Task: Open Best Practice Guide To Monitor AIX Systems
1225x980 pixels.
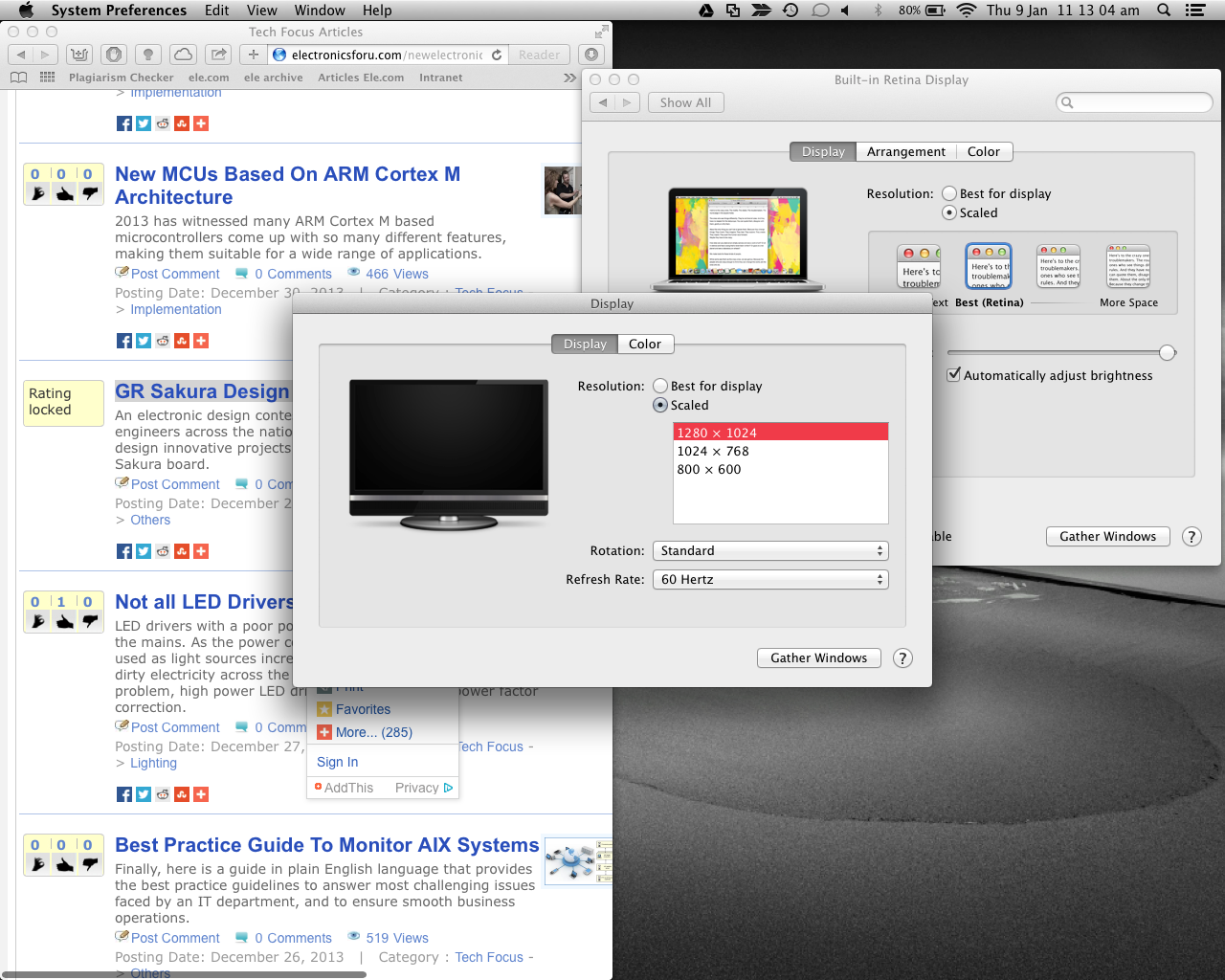Action: click(327, 845)
